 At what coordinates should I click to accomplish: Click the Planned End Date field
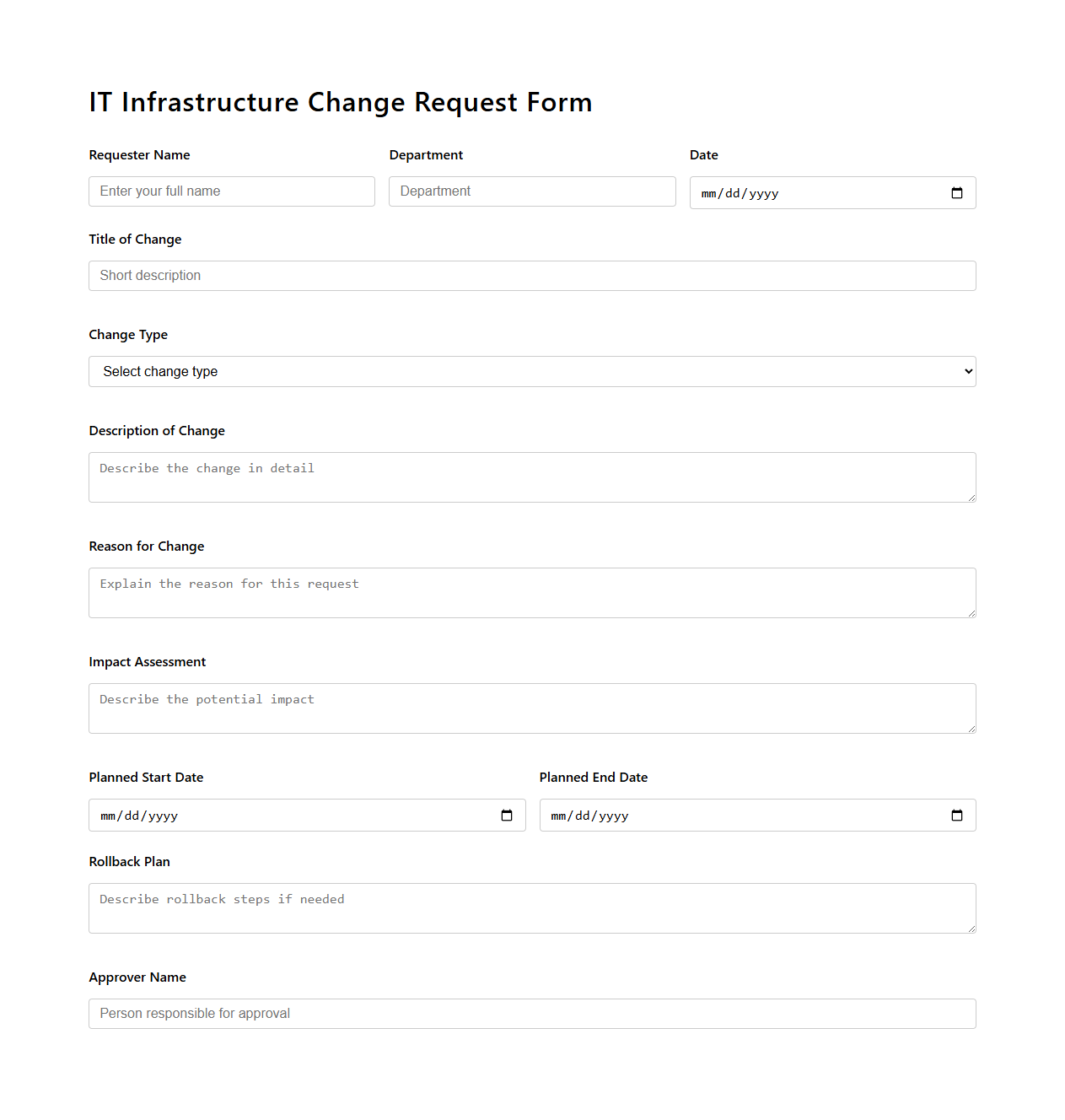coord(700,815)
